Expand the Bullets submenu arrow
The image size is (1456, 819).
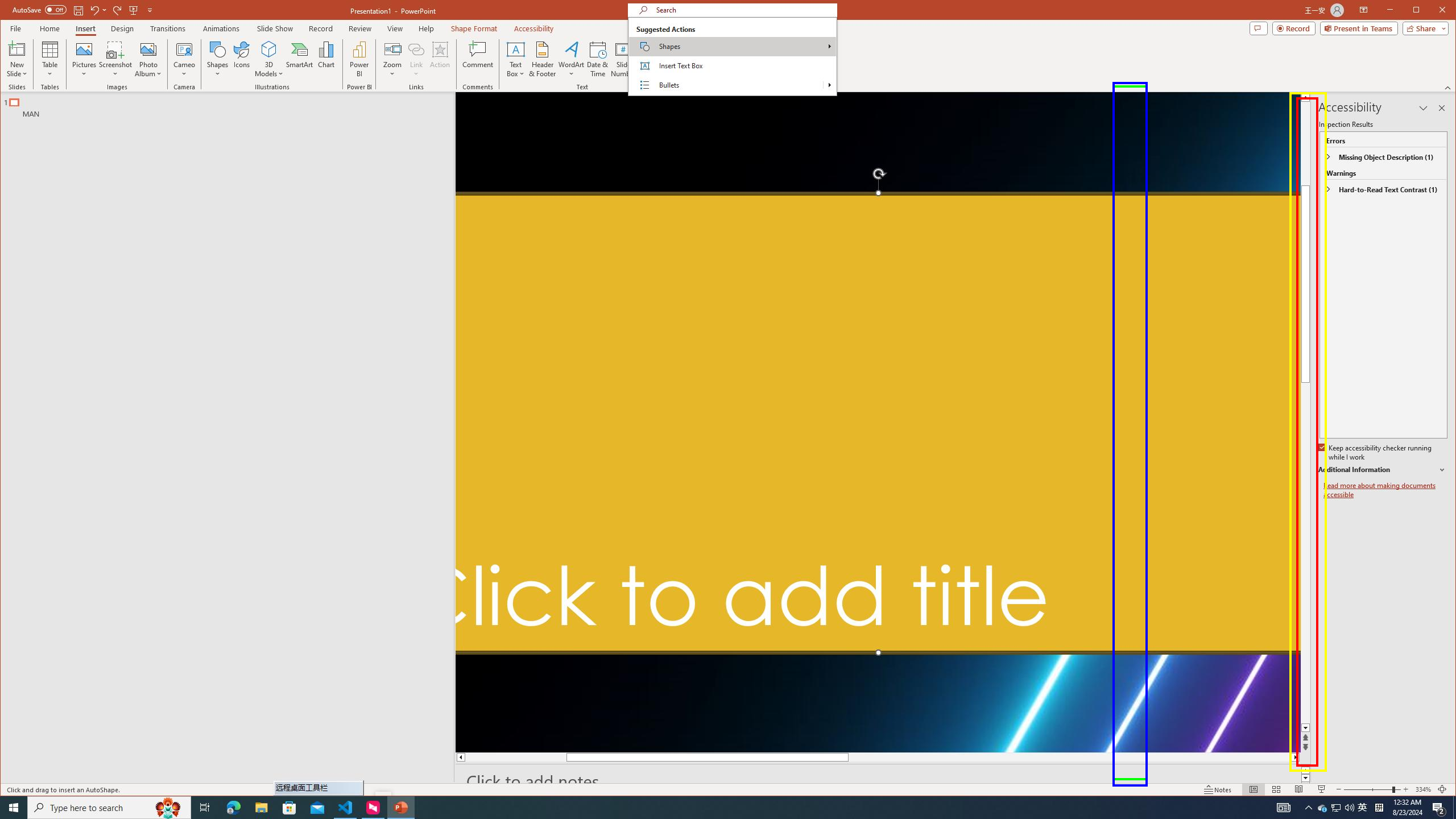click(x=829, y=85)
